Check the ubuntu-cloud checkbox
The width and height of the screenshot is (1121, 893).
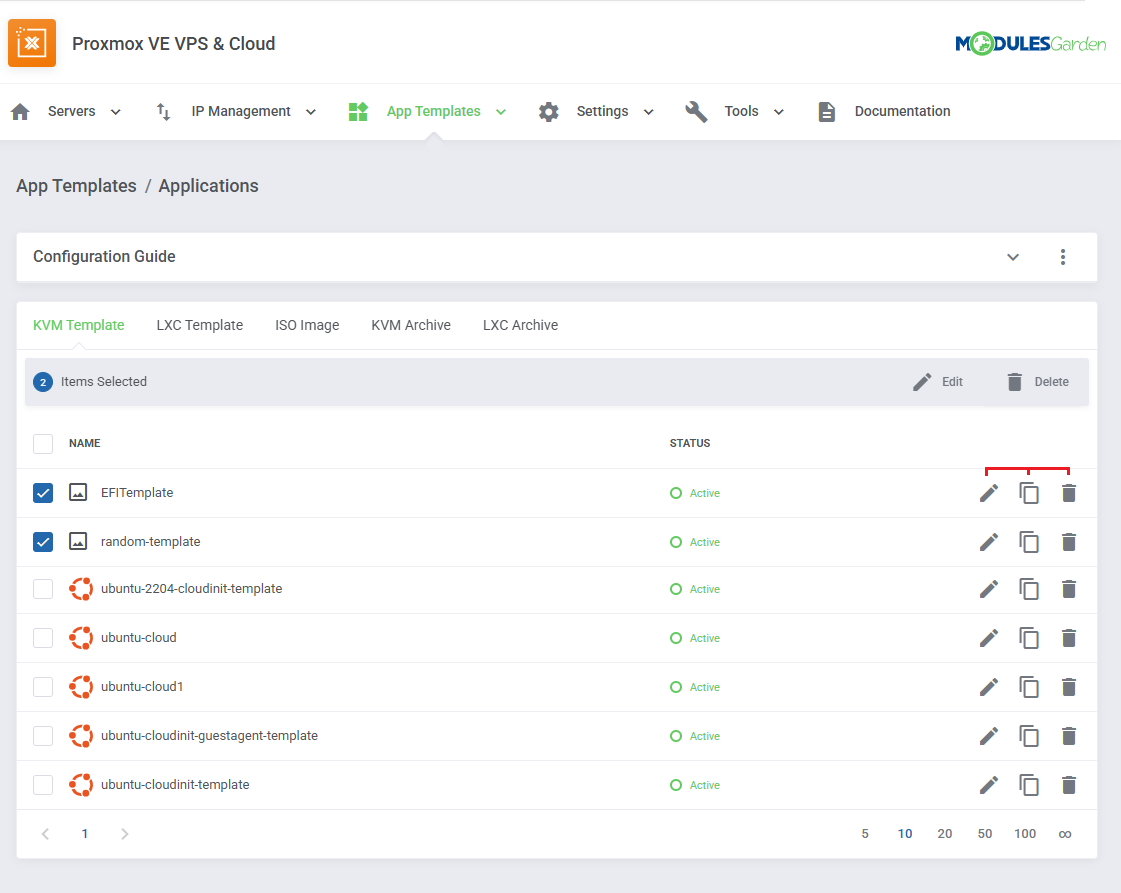coord(43,638)
